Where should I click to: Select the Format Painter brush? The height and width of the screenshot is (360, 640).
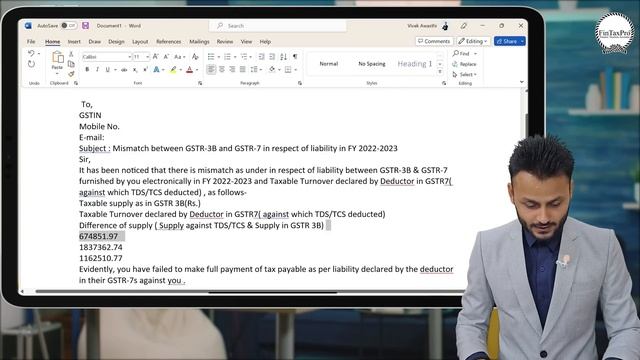(71, 74)
